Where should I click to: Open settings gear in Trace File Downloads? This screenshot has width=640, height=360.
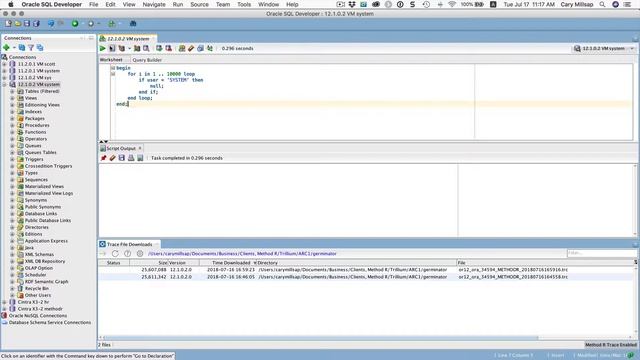coord(140,253)
